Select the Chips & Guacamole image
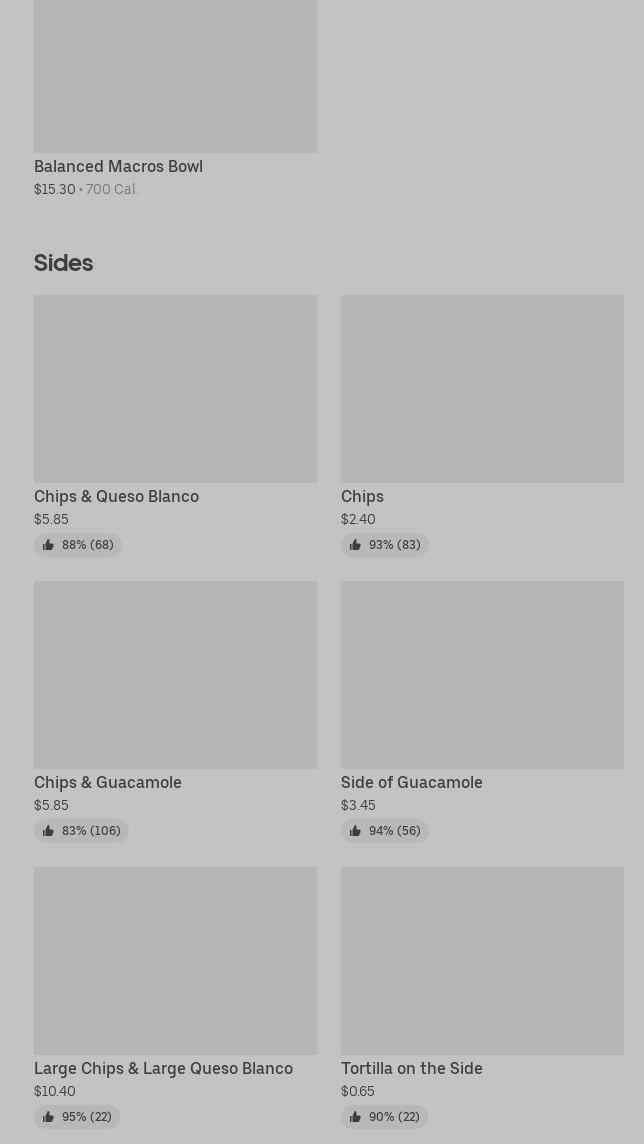 [175, 674]
